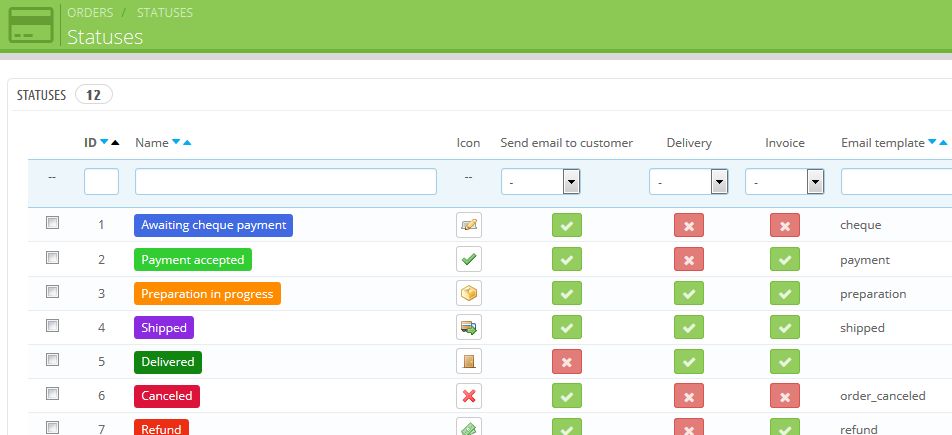Disable send email for Awaiting cheque payment

[x=566, y=225]
